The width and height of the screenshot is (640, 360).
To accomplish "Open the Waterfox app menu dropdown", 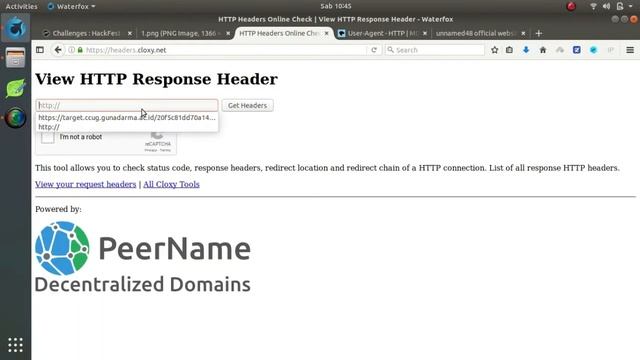I will tap(71, 6).
